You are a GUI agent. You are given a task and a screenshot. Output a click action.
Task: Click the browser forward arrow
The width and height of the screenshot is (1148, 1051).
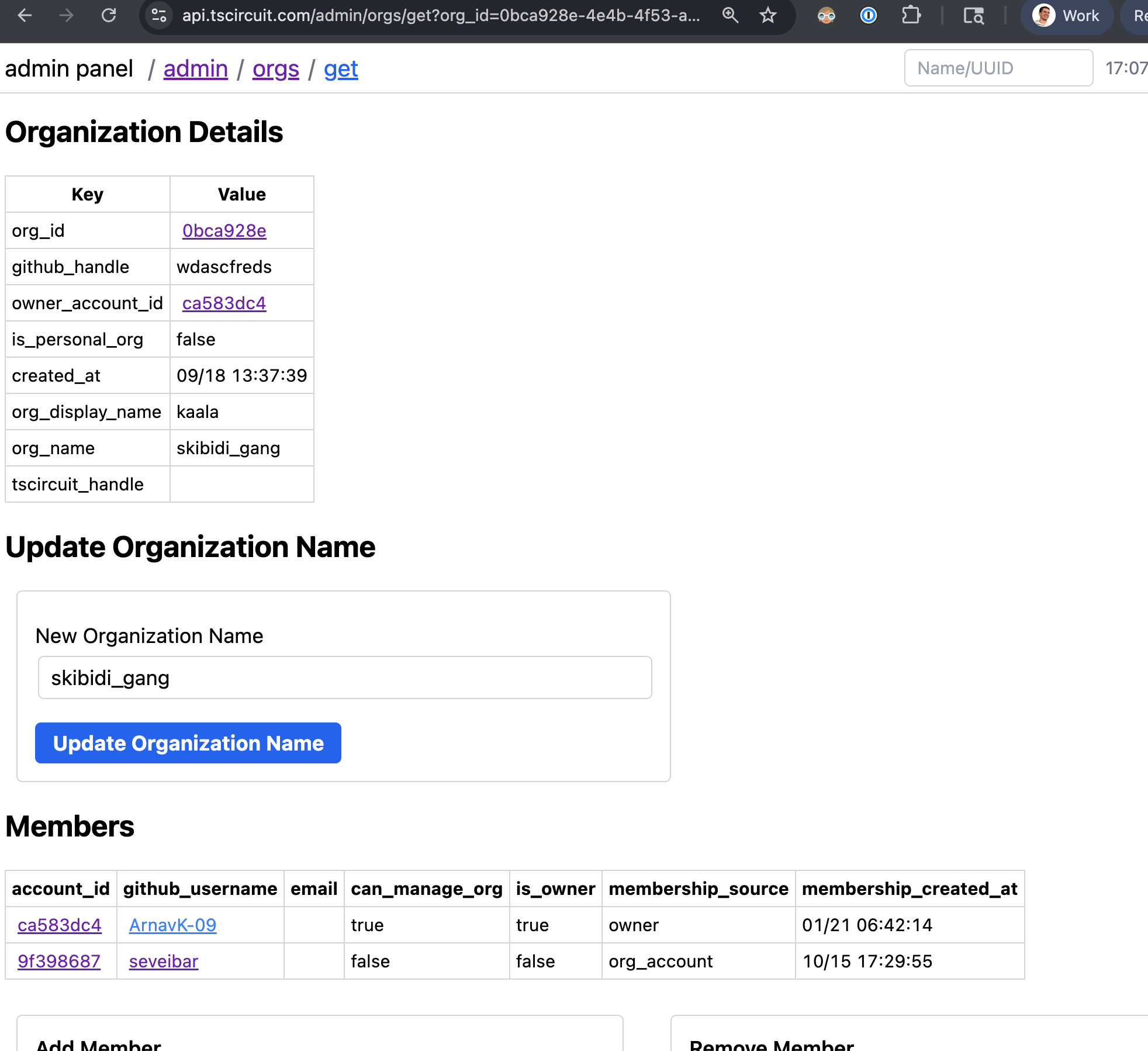67,15
